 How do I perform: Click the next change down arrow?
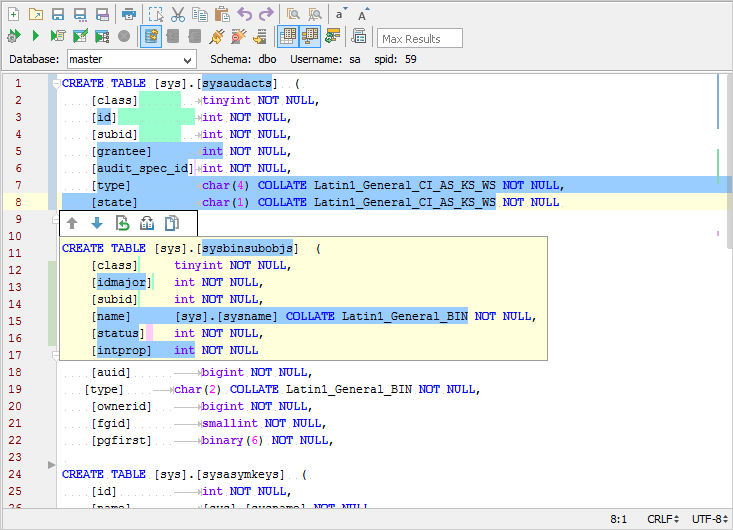[x=97, y=223]
